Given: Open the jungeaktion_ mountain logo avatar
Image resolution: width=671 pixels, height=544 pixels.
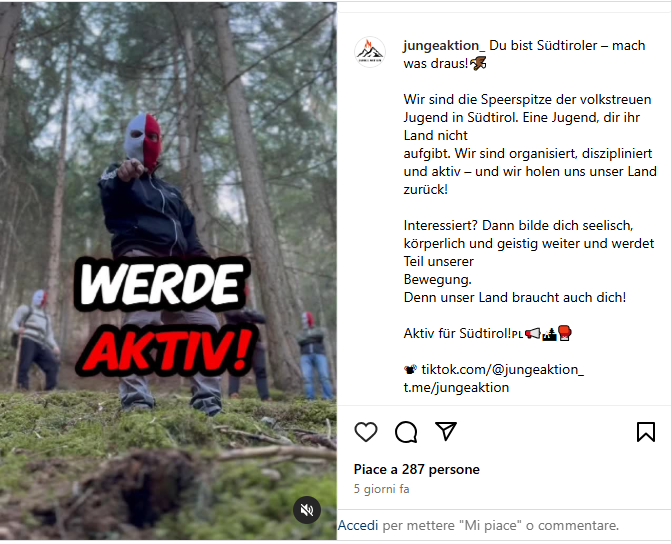Looking at the screenshot, I should coord(370,52).
